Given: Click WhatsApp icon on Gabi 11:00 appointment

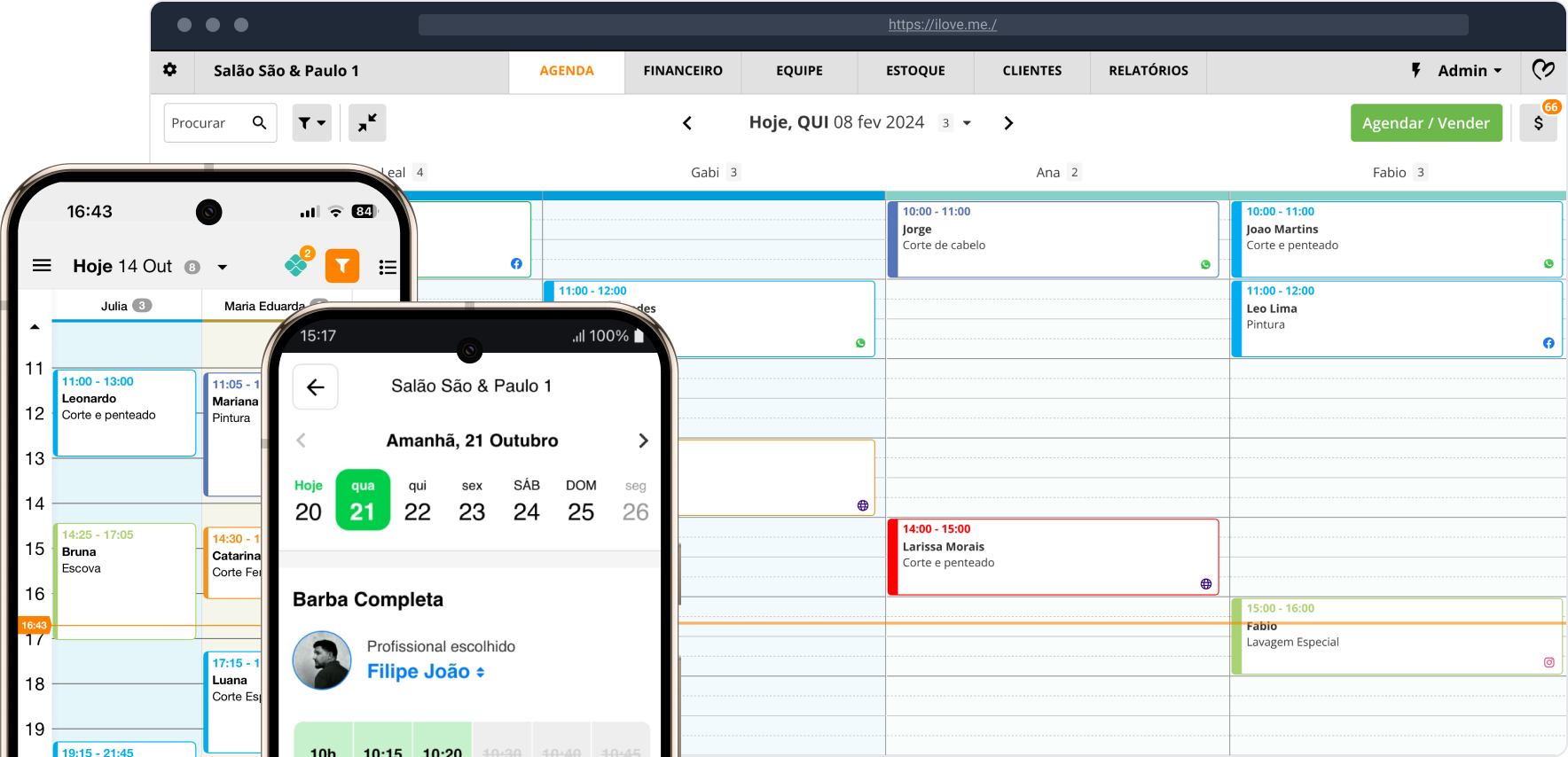Looking at the screenshot, I should click(x=860, y=343).
